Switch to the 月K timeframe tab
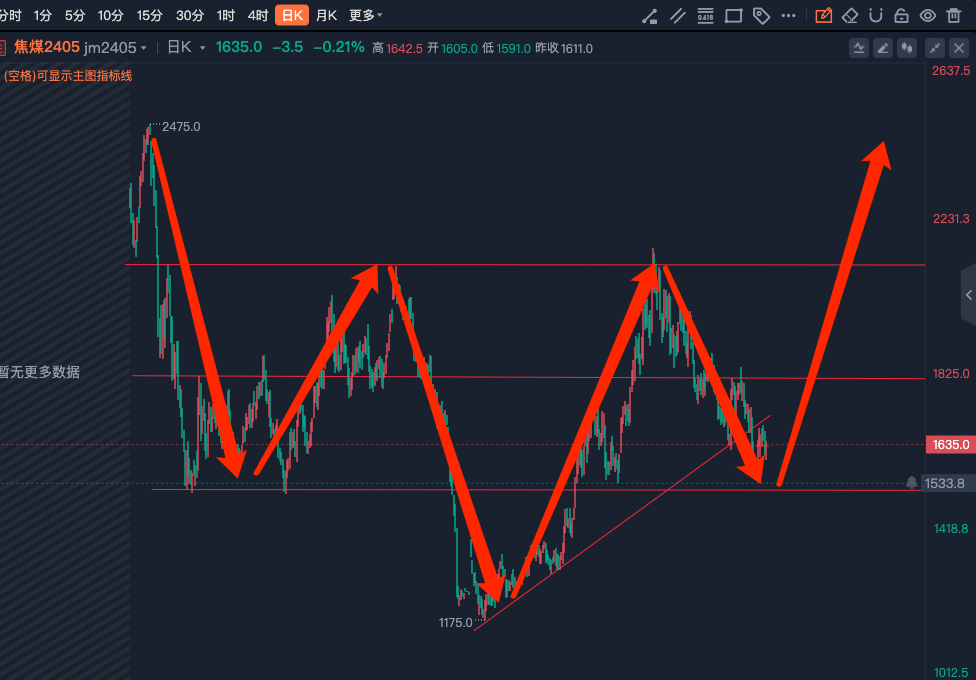The width and height of the screenshot is (976, 680). (x=326, y=16)
